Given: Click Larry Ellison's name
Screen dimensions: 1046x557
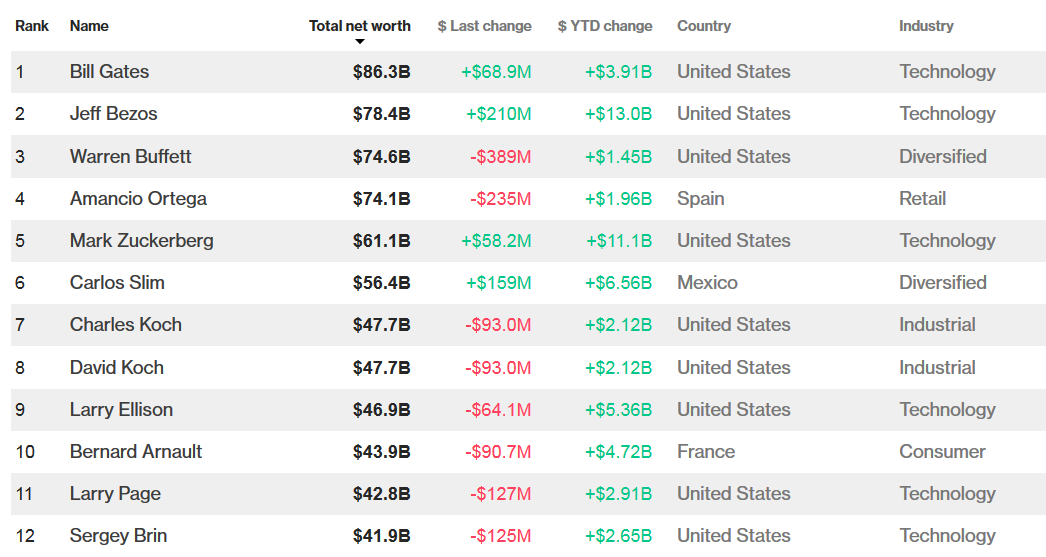Looking at the screenshot, I should (x=121, y=410).
